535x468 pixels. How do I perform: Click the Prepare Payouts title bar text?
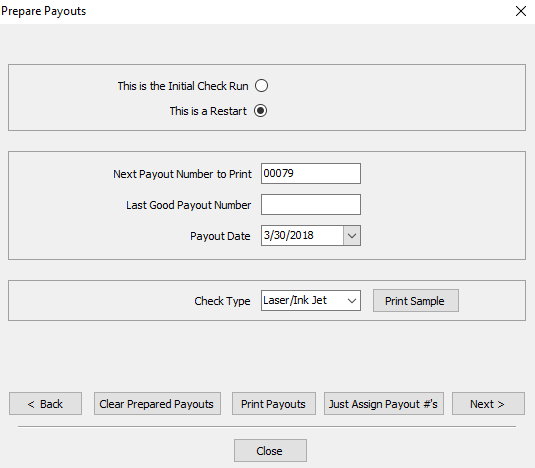point(44,11)
